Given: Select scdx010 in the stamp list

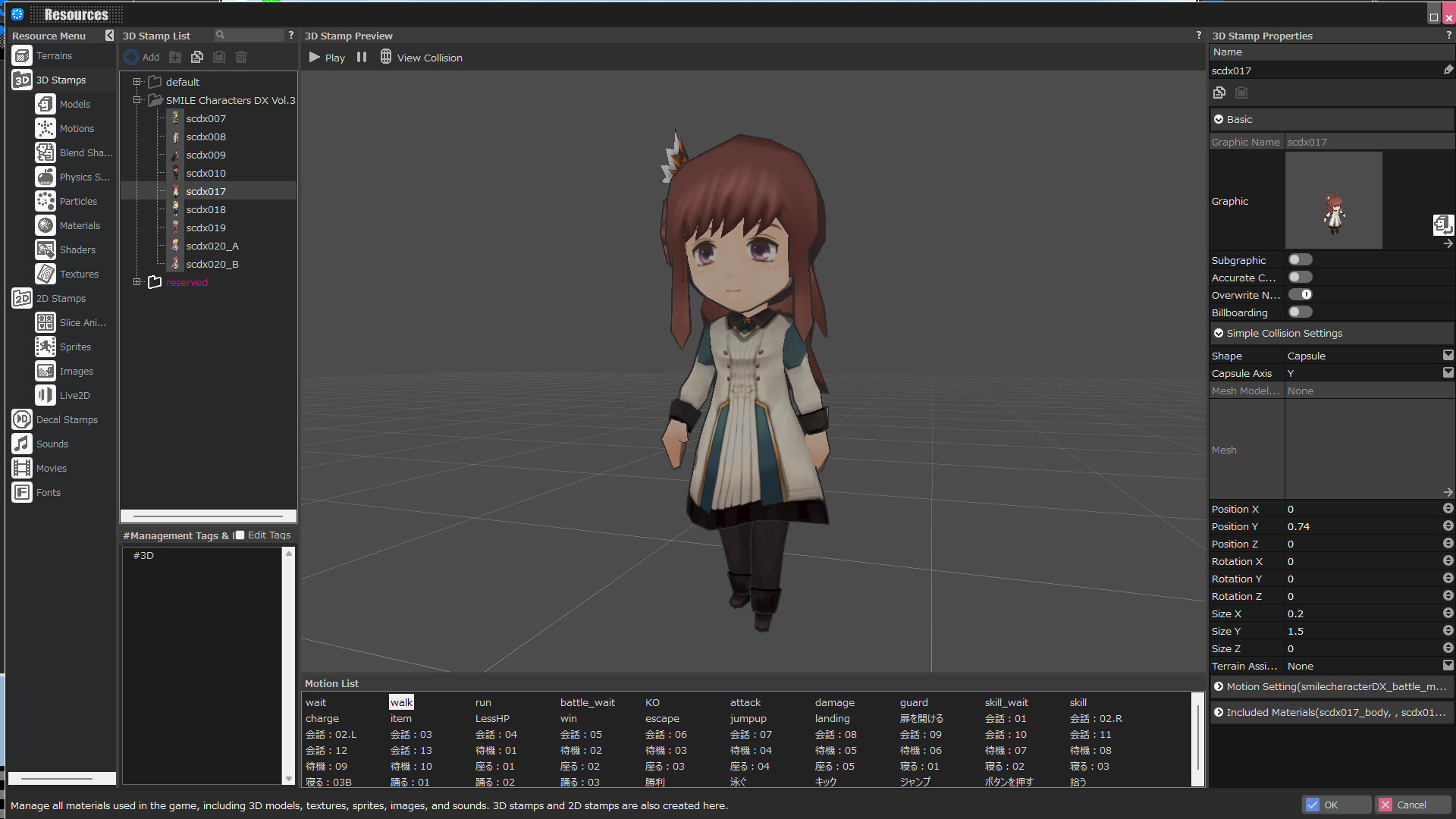Looking at the screenshot, I should click(x=206, y=173).
